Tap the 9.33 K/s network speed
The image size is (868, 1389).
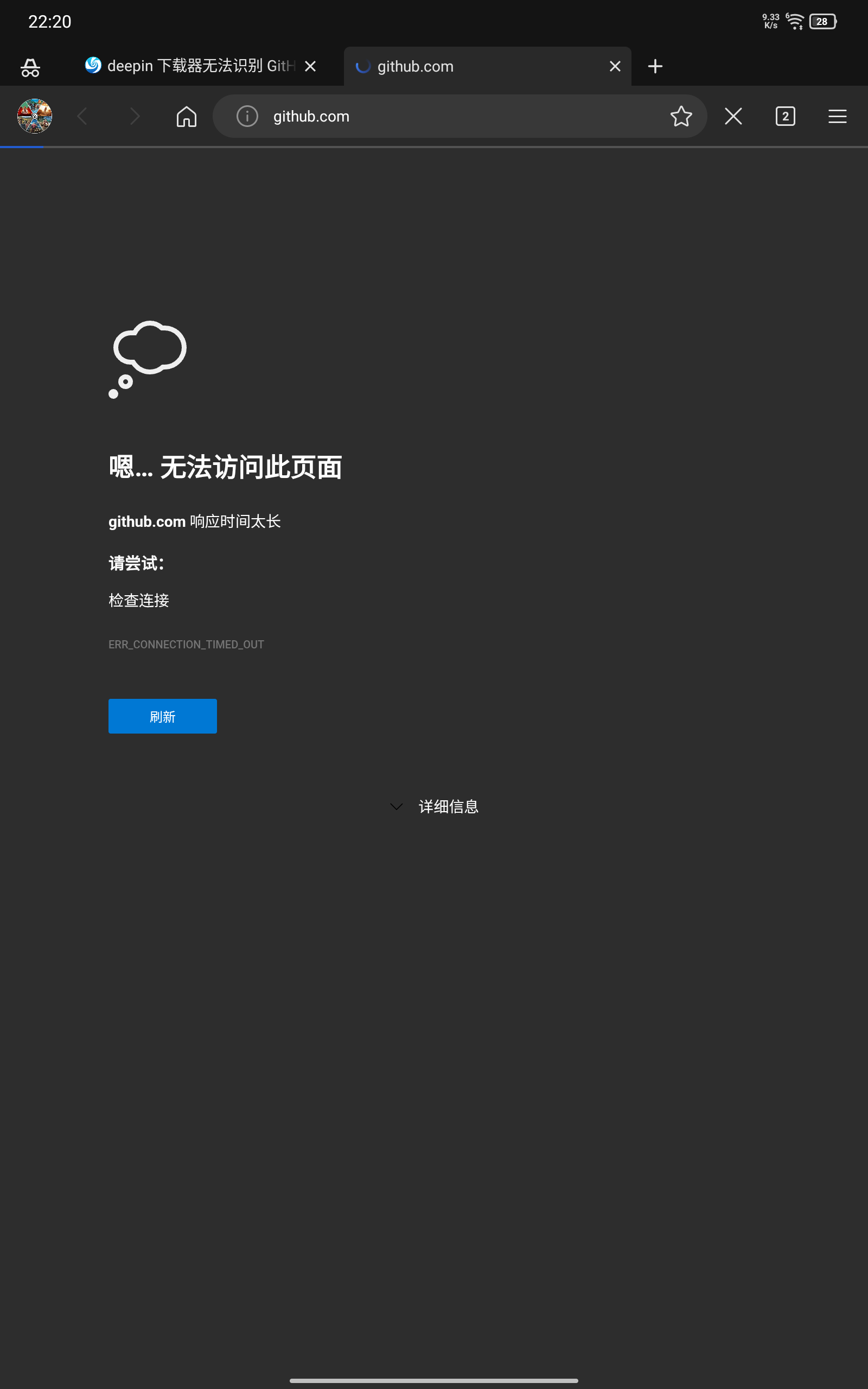(x=770, y=22)
